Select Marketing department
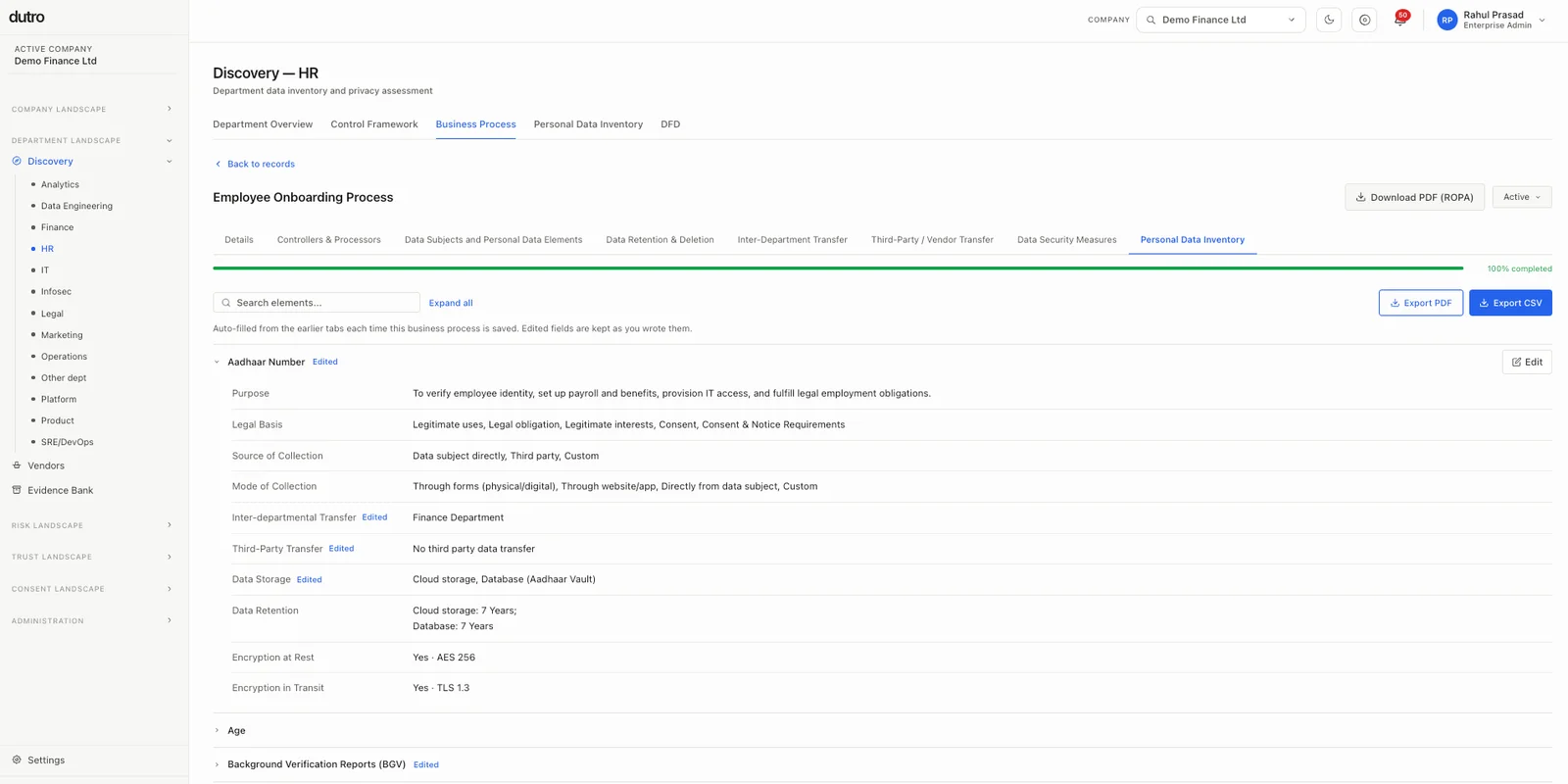Image resolution: width=1568 pixels, height=784 pixels. pos(62,335)
